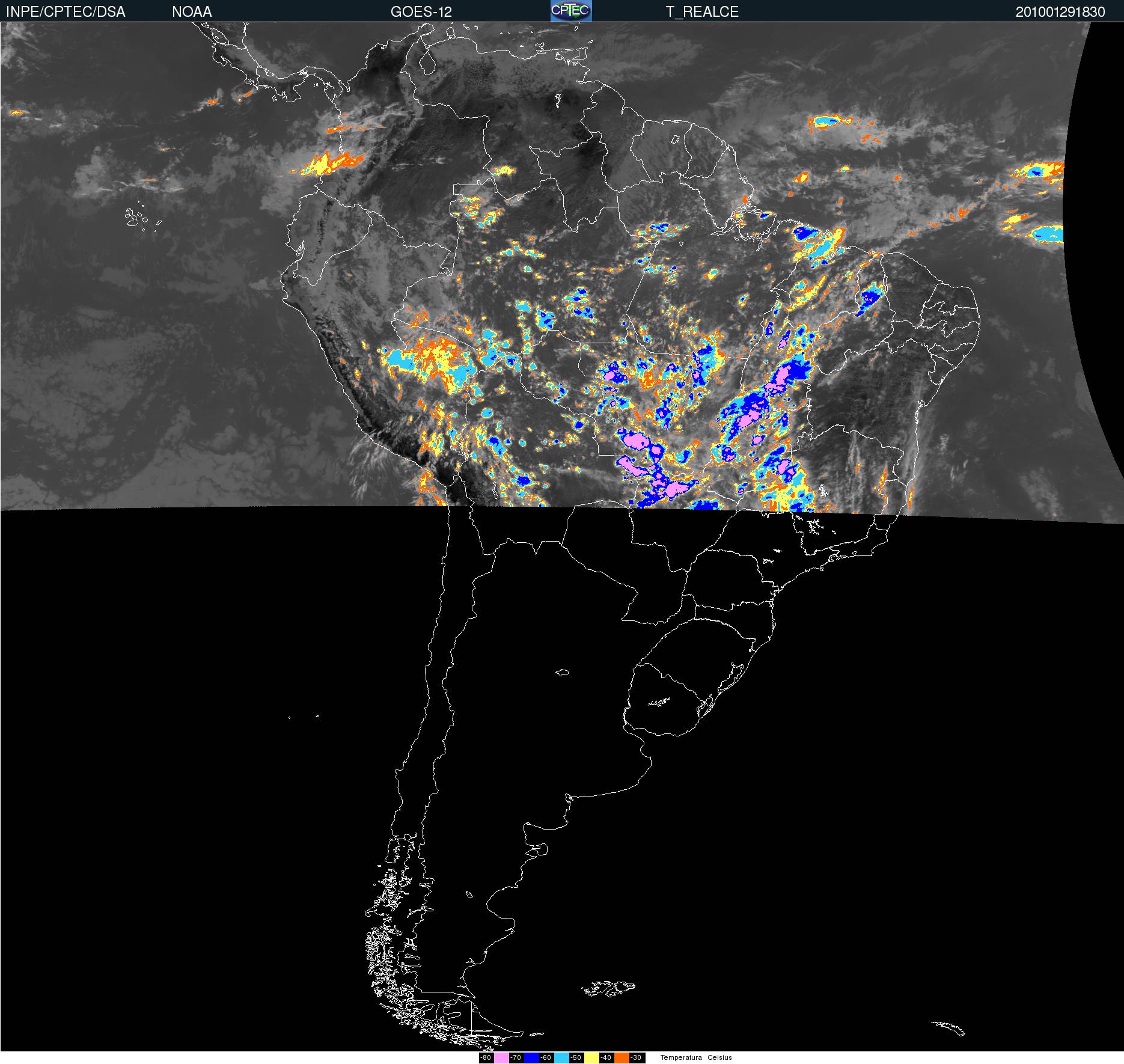Click the -80 legend value
The image size is (1124, 1064).
[486, 1057]
